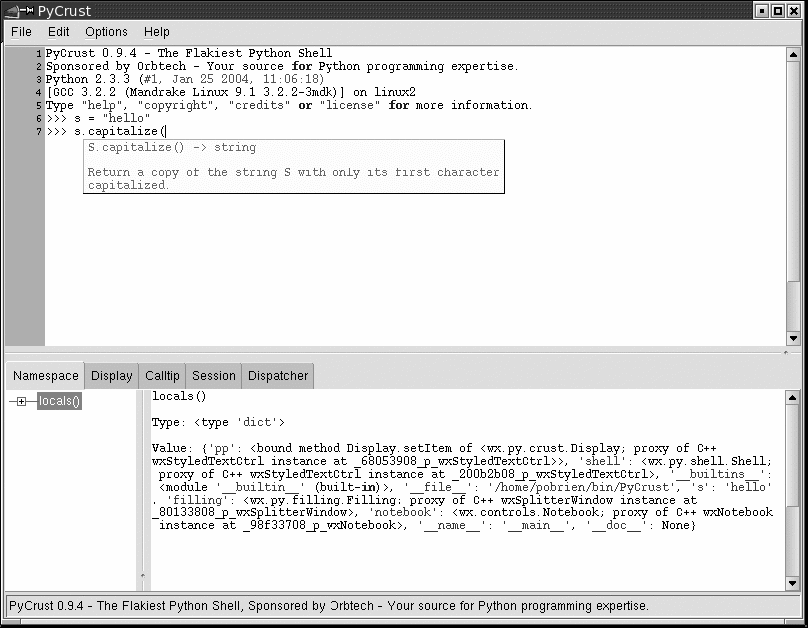Click the Type: <type 'dict'> text
The height and width of the screenshot is (628, 808).
(218, 422)
